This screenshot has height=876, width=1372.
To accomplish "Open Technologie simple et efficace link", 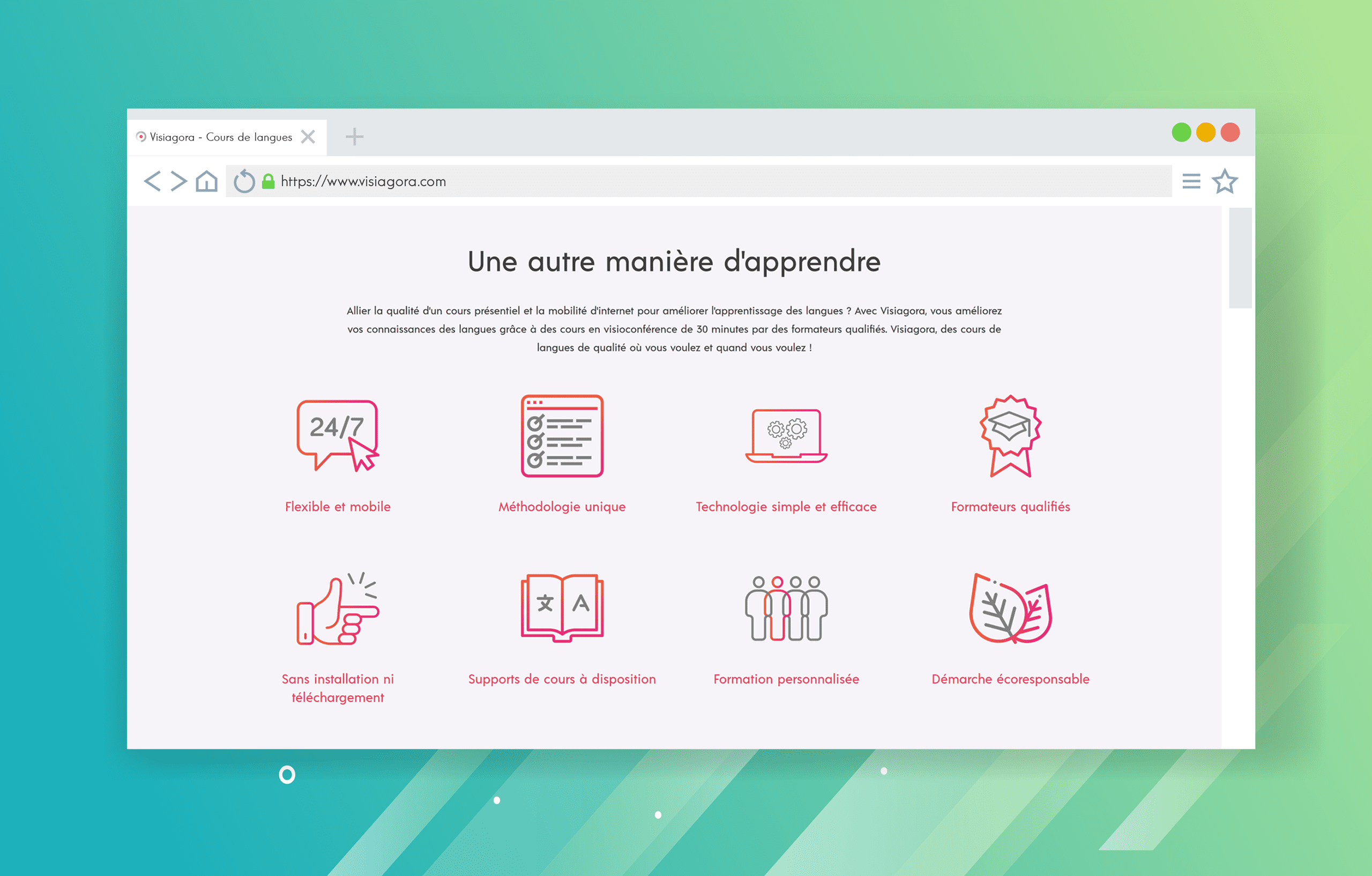I will [786, 507].
